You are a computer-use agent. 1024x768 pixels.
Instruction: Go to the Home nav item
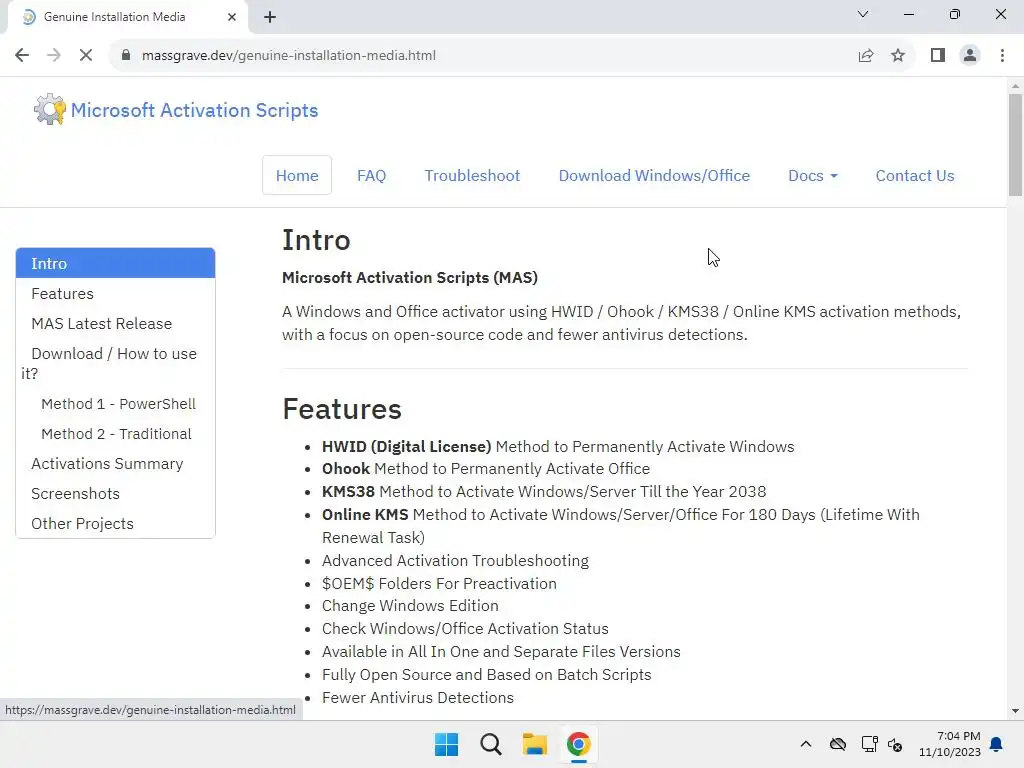point(297,175)
